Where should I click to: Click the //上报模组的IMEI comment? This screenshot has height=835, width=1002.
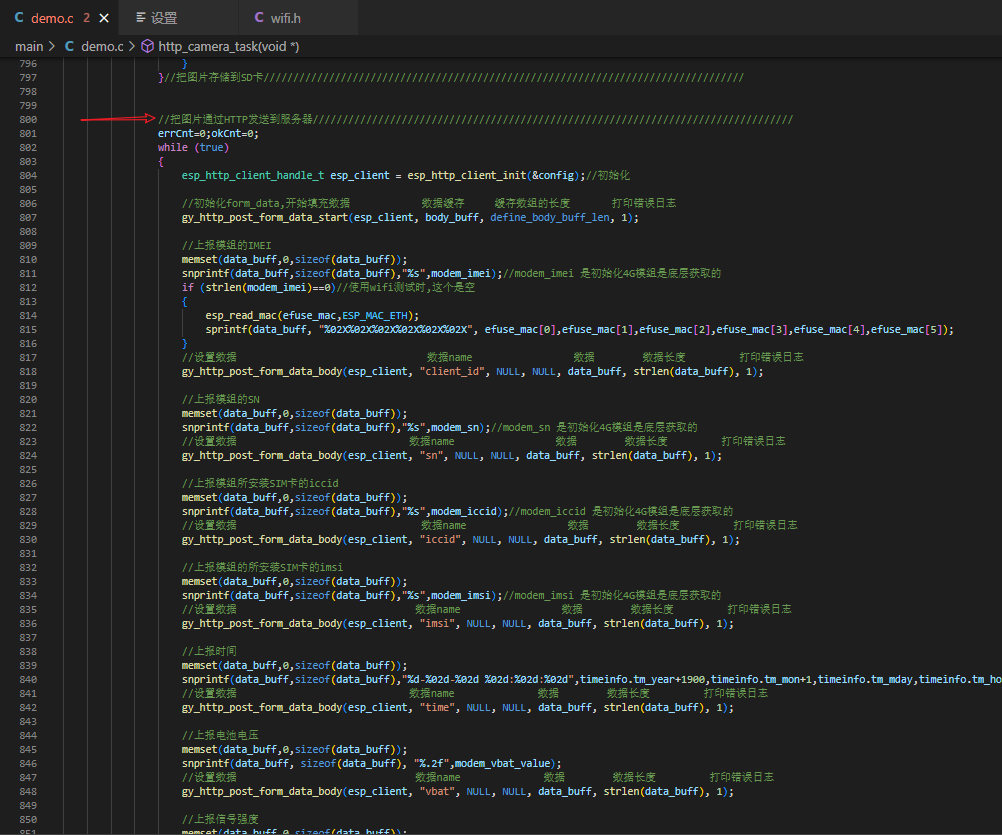click(x=226, y=245)
